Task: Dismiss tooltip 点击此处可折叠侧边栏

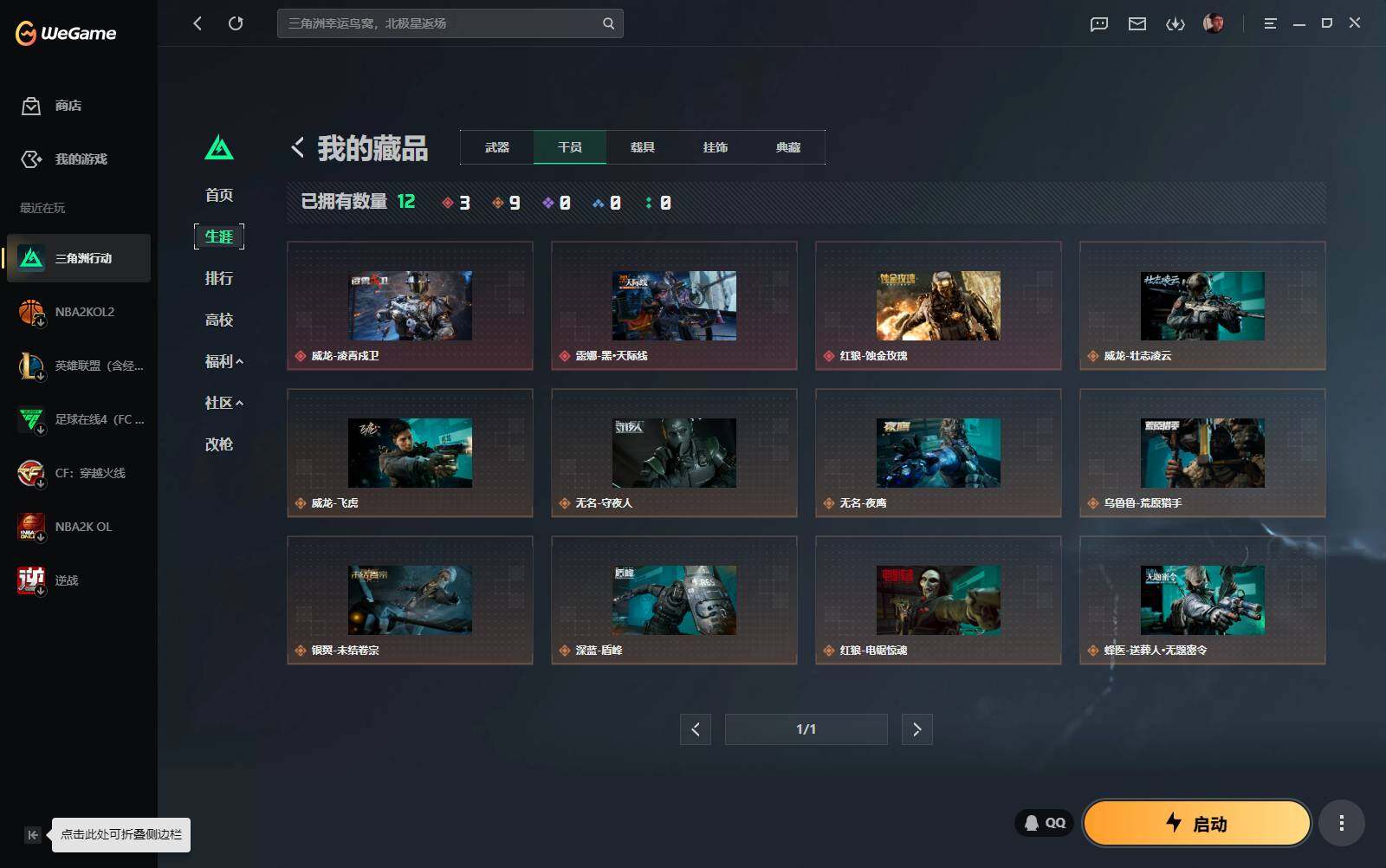Action: tap(121, 835)
